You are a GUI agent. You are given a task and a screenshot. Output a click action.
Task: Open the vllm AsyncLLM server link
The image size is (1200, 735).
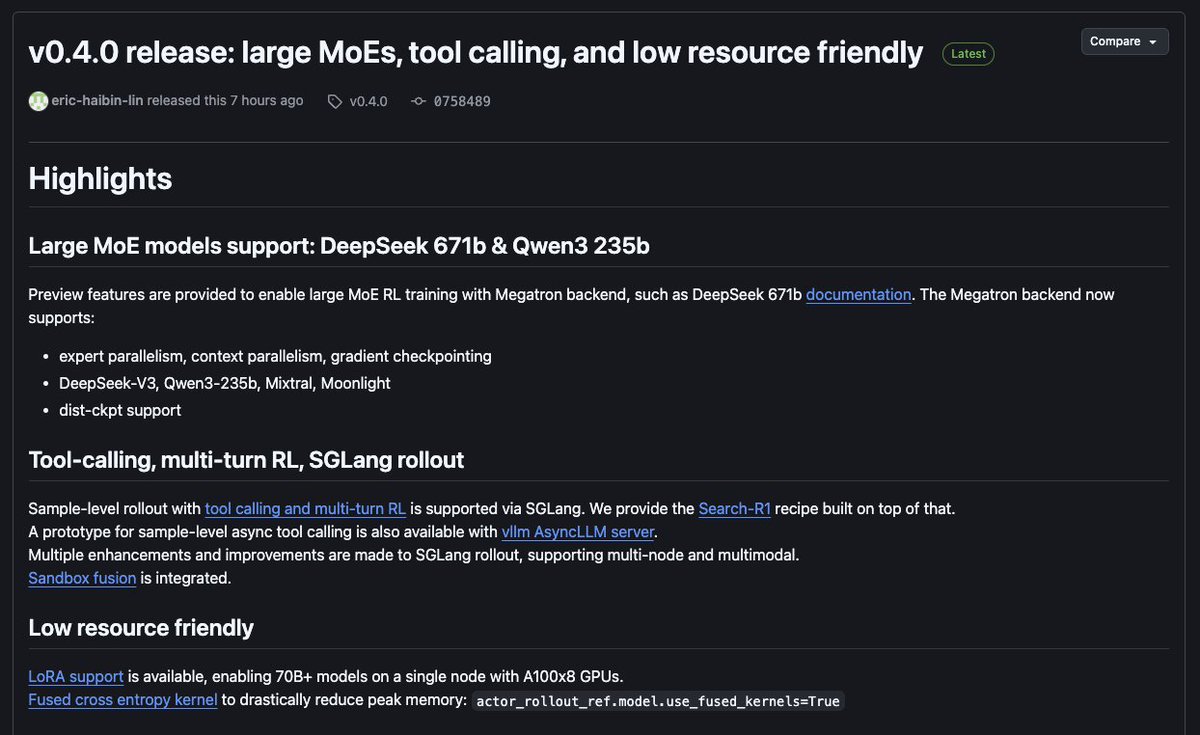coord(578,531)
